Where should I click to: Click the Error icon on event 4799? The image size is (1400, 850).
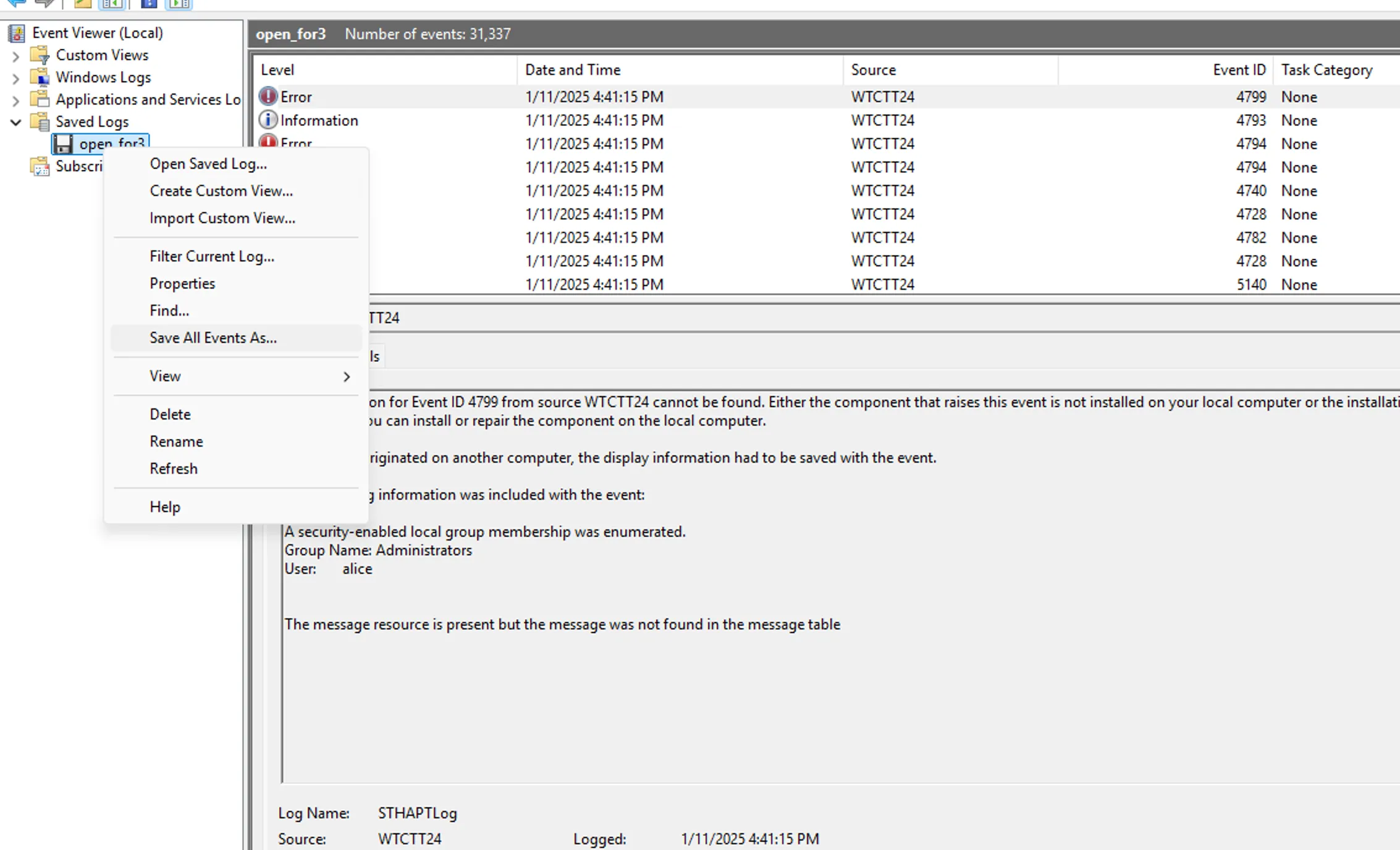pyautogui.click(x=268, y=96)
